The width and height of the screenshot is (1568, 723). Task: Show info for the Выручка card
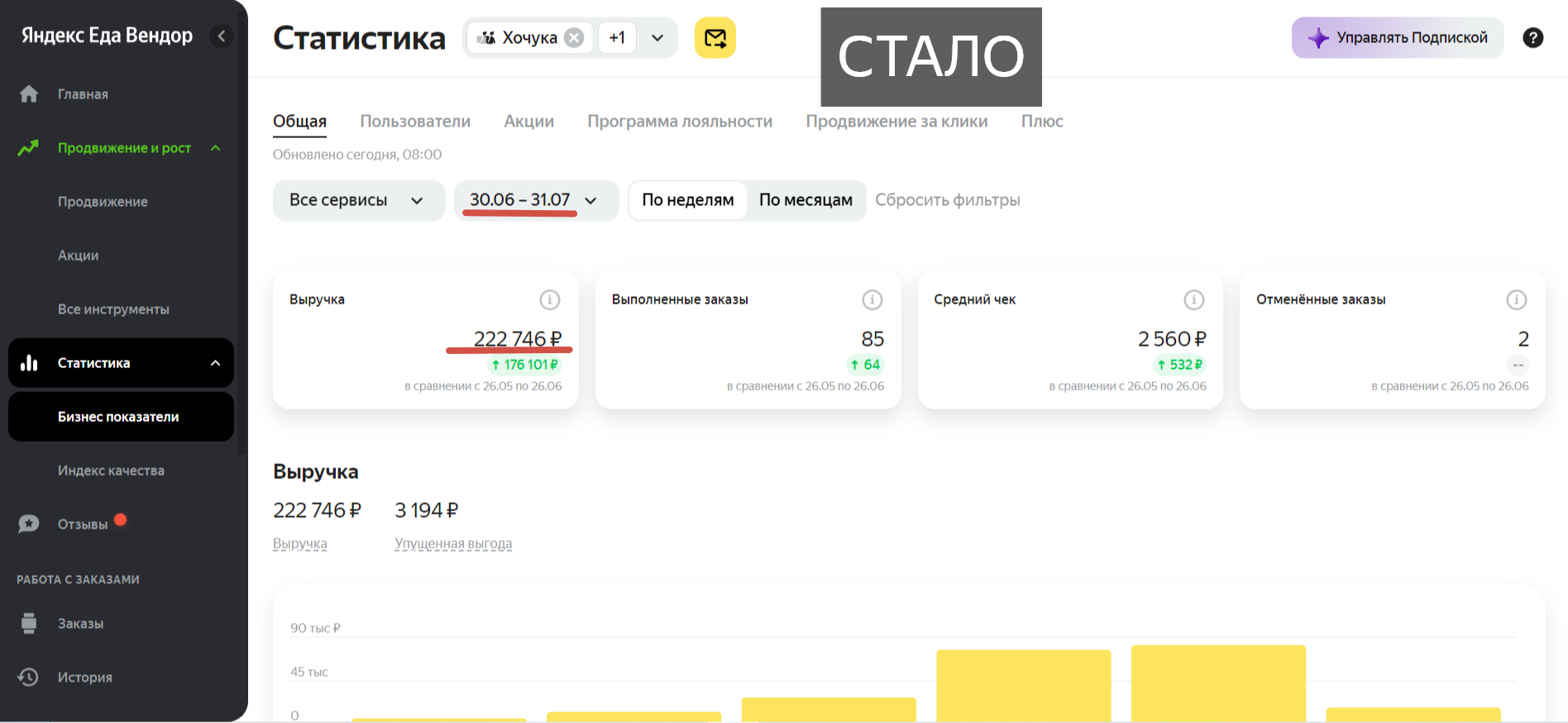(550, 299)
